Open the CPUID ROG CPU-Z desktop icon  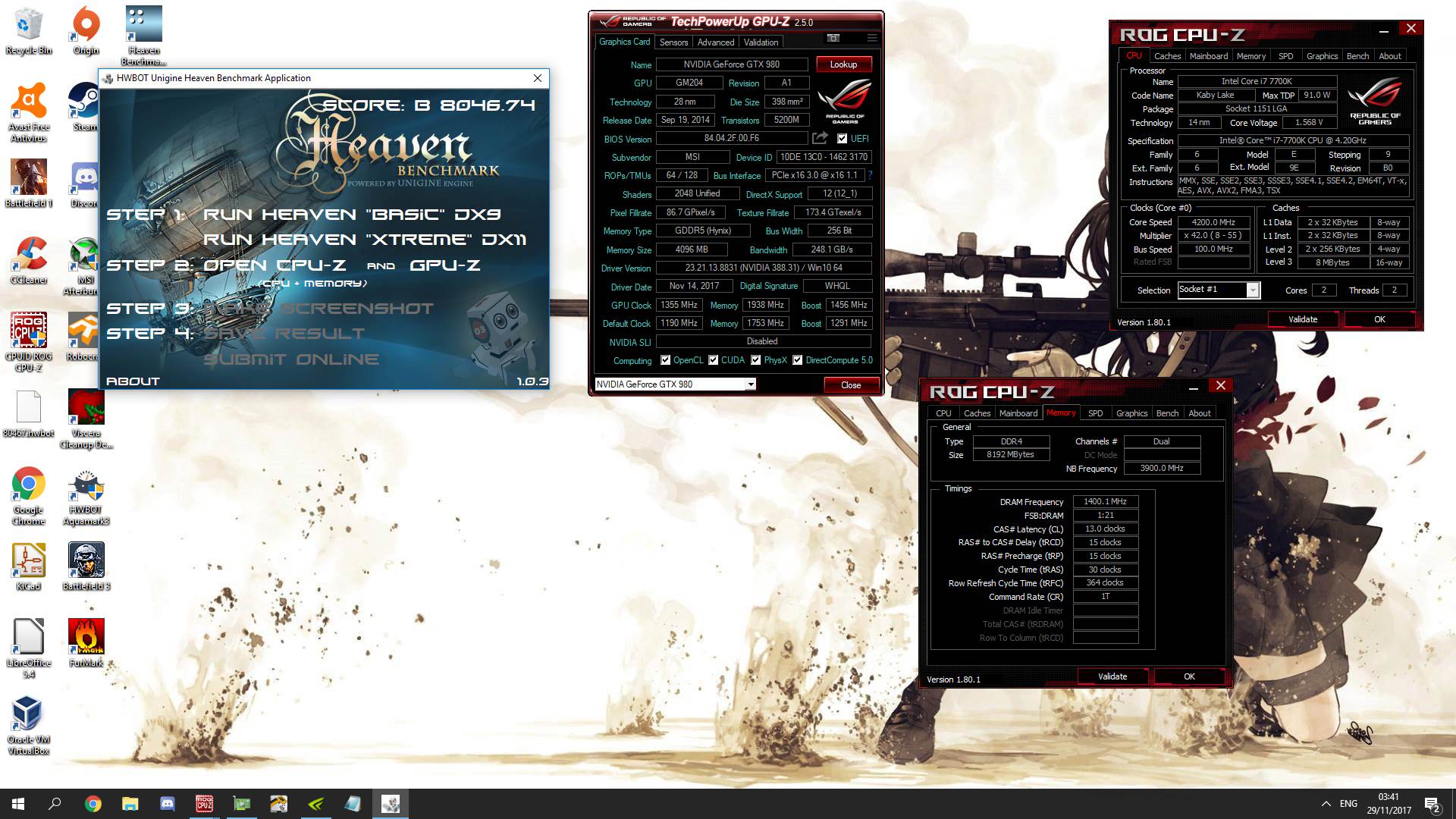pyautogui.click(x=29, y=342)
